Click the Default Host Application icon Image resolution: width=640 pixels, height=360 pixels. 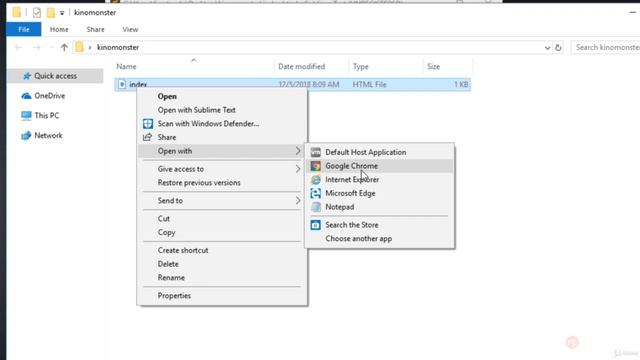pyautogui.click(x=316, y=152)
